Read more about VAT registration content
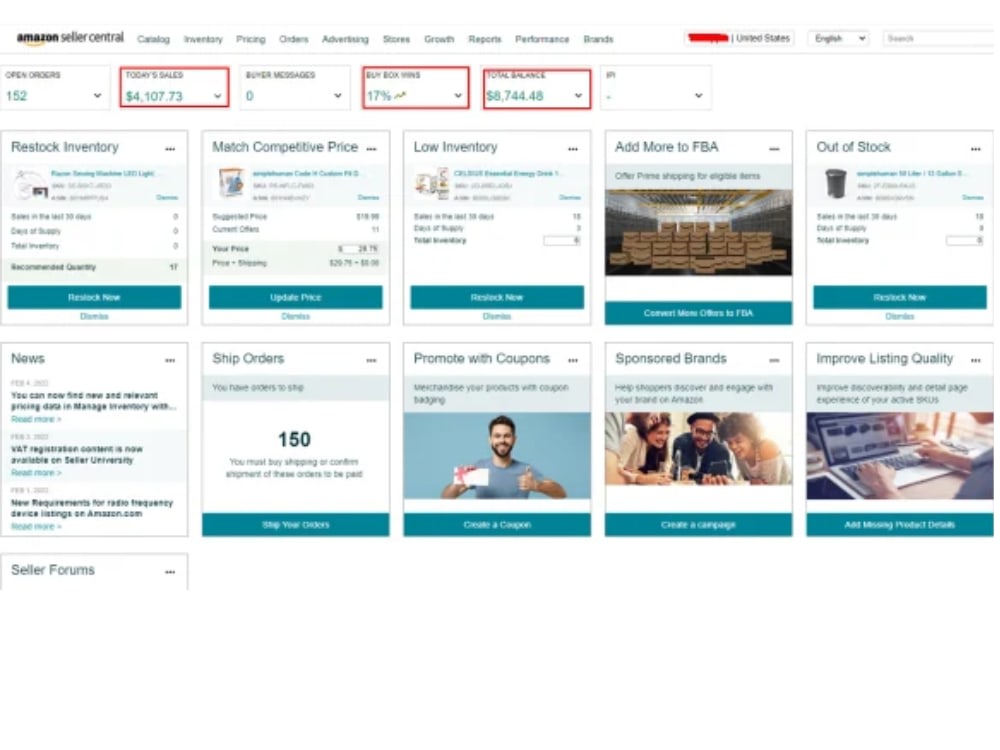The height and width of the screenshot is (750, 1000). point(36,473)
